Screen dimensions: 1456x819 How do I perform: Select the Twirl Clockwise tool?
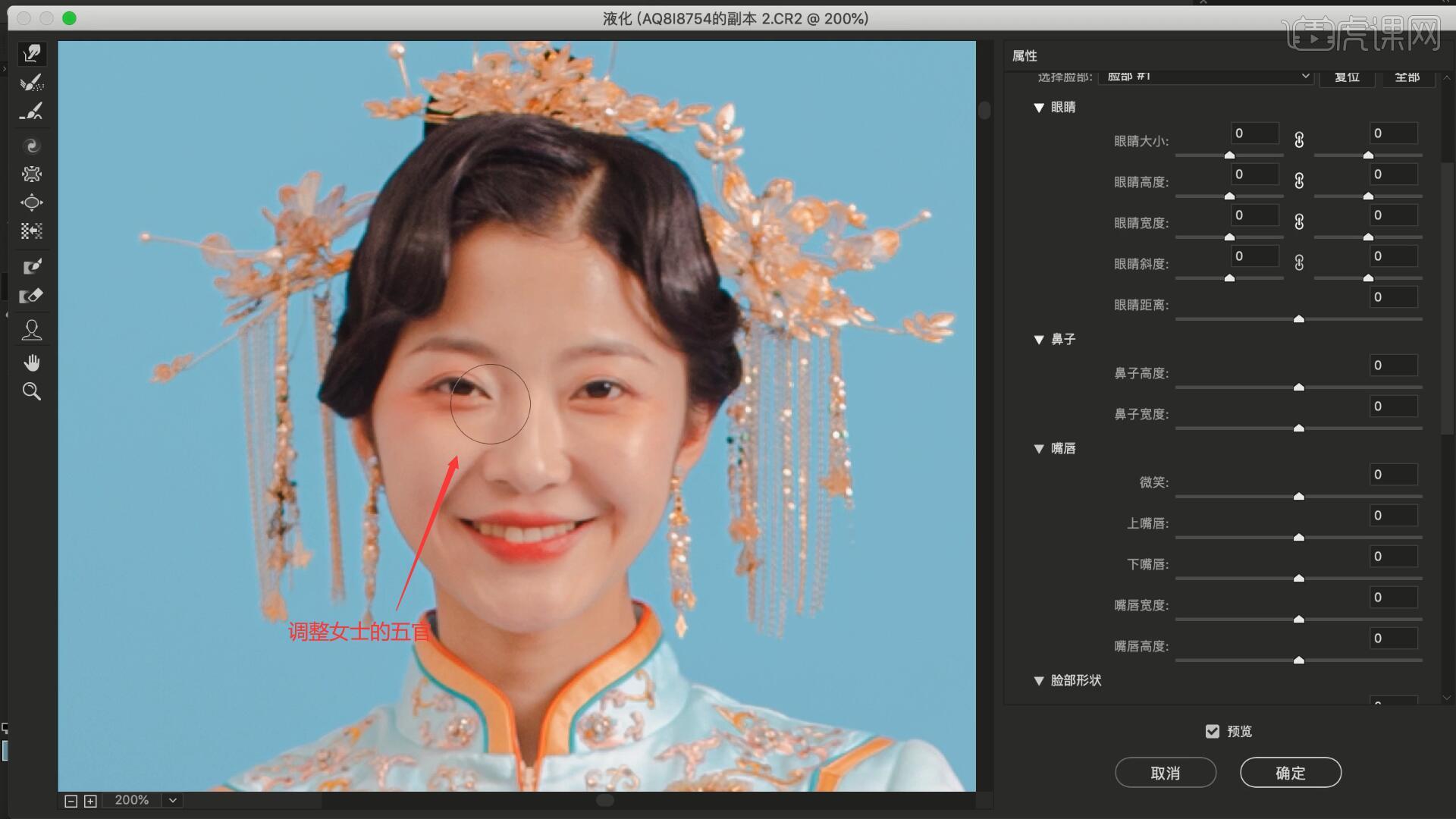pos(32,146)
